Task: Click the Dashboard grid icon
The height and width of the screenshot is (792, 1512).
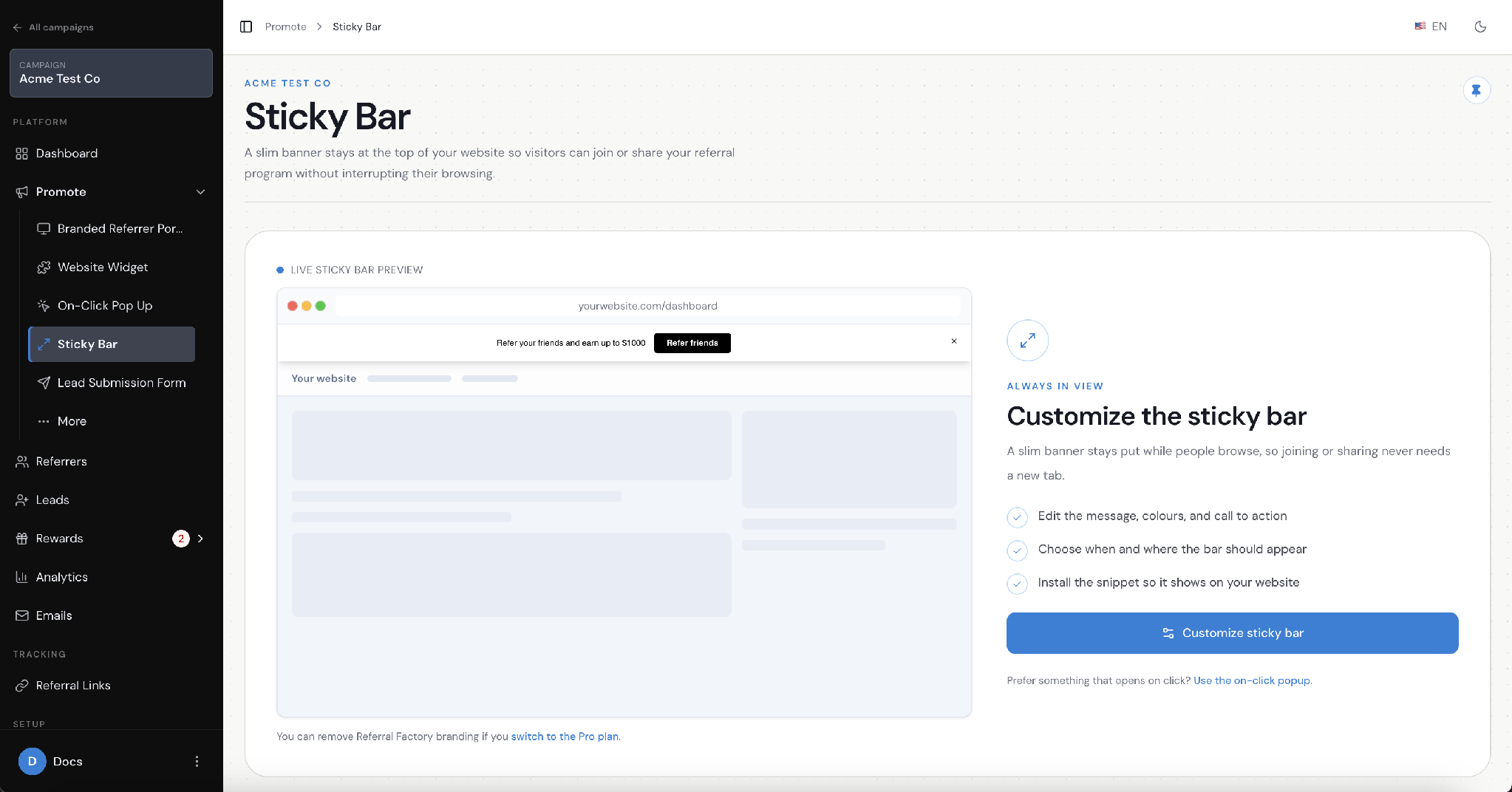Action: pyautogui.click(x=21, y=154)
